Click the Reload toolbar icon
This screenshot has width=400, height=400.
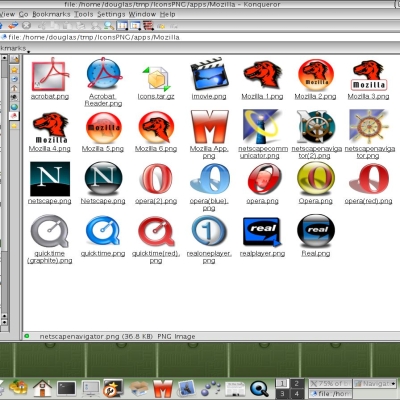tap(13, 25)
